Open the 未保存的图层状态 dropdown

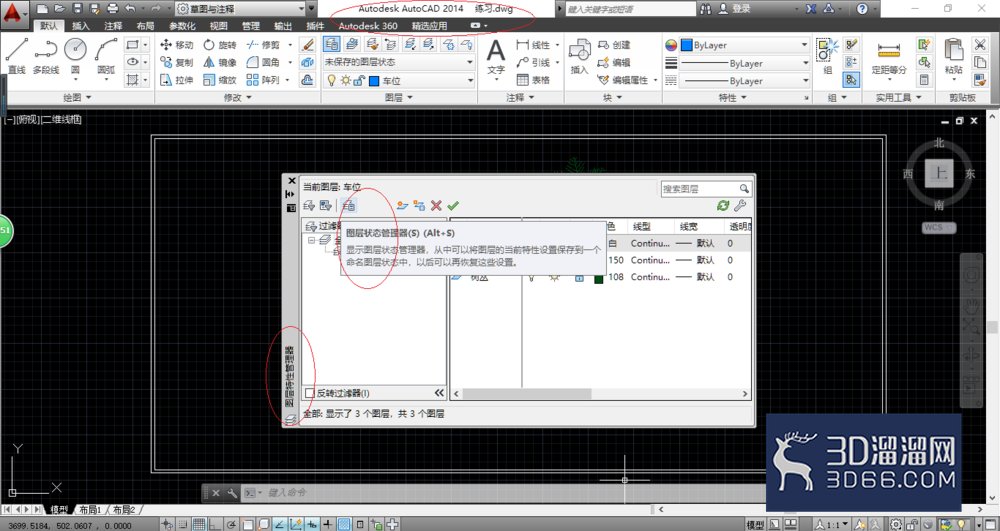click(399, 62)
